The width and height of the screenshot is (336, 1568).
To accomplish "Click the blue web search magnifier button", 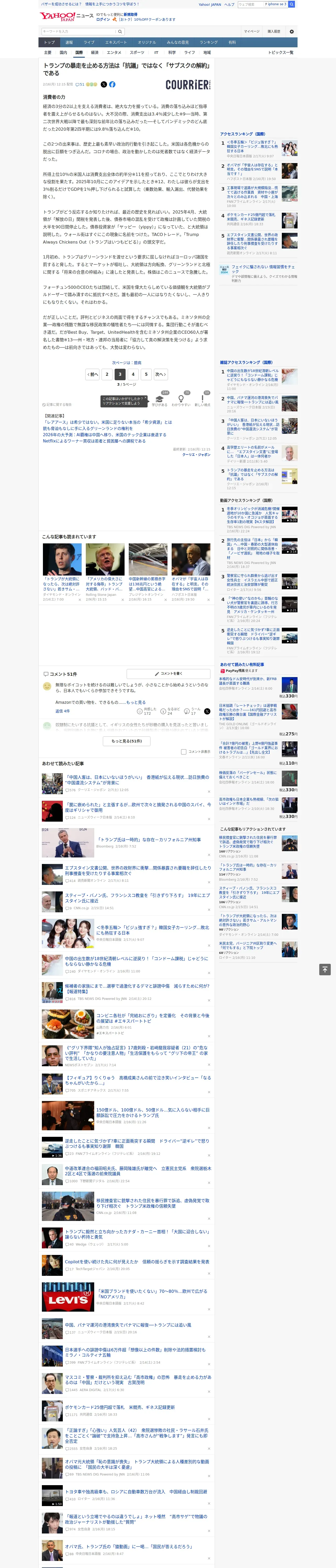I will pos(292,4).
